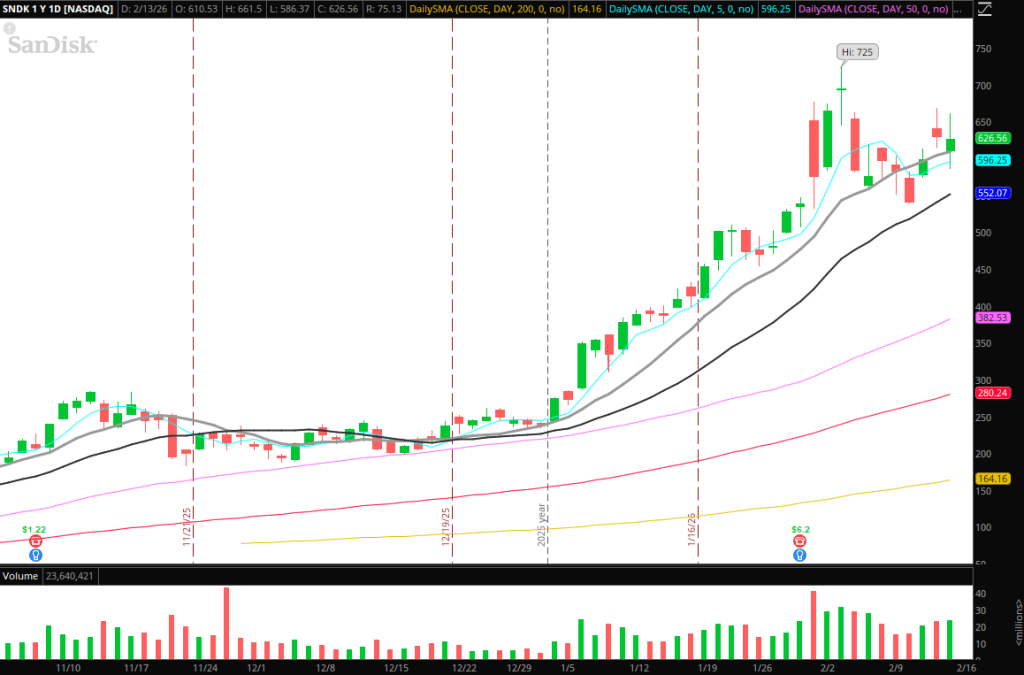Image resolution: width=1024 pixels, height=675 pixels.
Task: Click the blue lightbulb icon below $6.2
Action: click(x=800, y=554)
